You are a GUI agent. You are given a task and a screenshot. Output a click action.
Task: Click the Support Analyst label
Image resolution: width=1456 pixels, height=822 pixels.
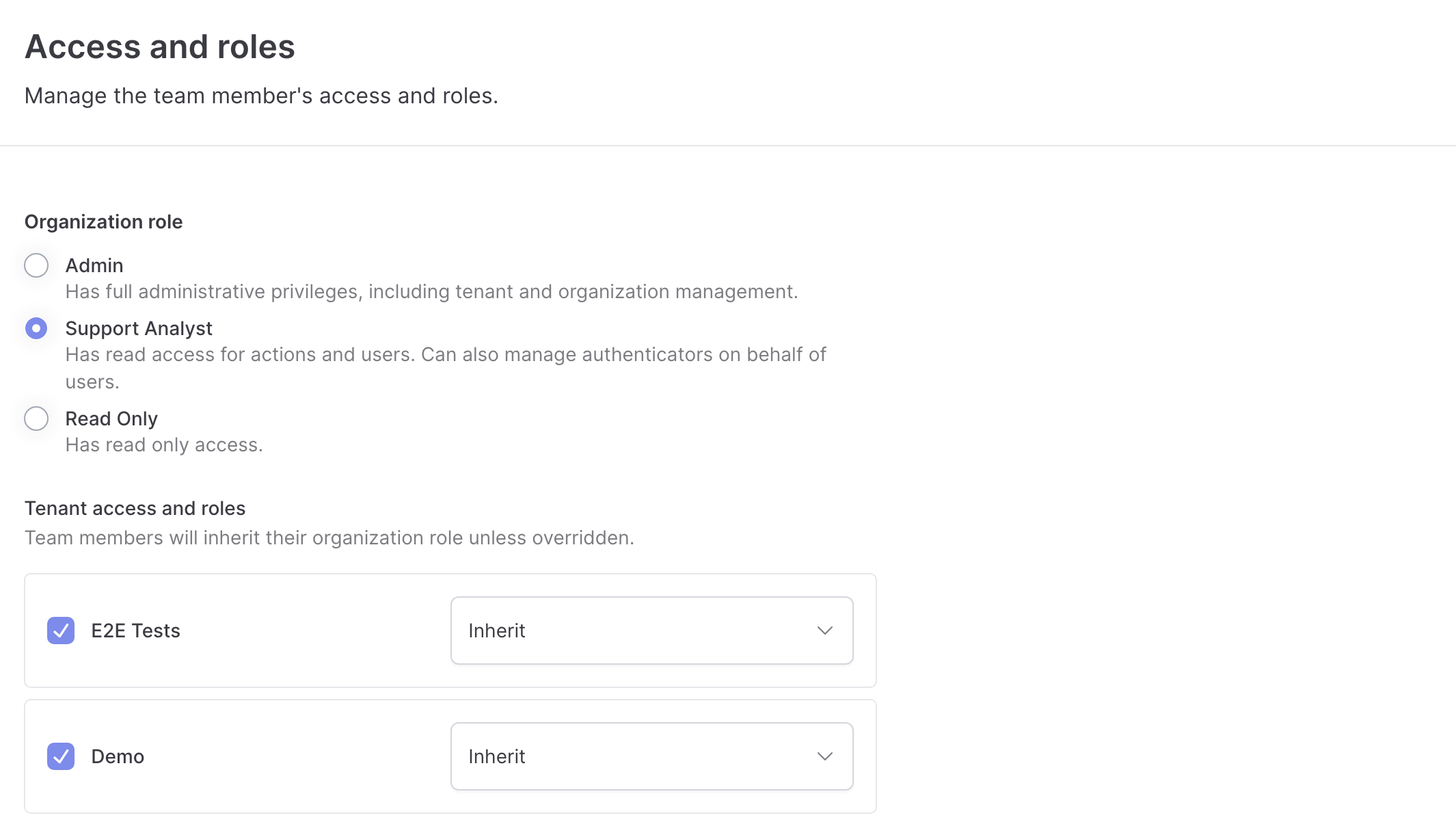(139, 329)
